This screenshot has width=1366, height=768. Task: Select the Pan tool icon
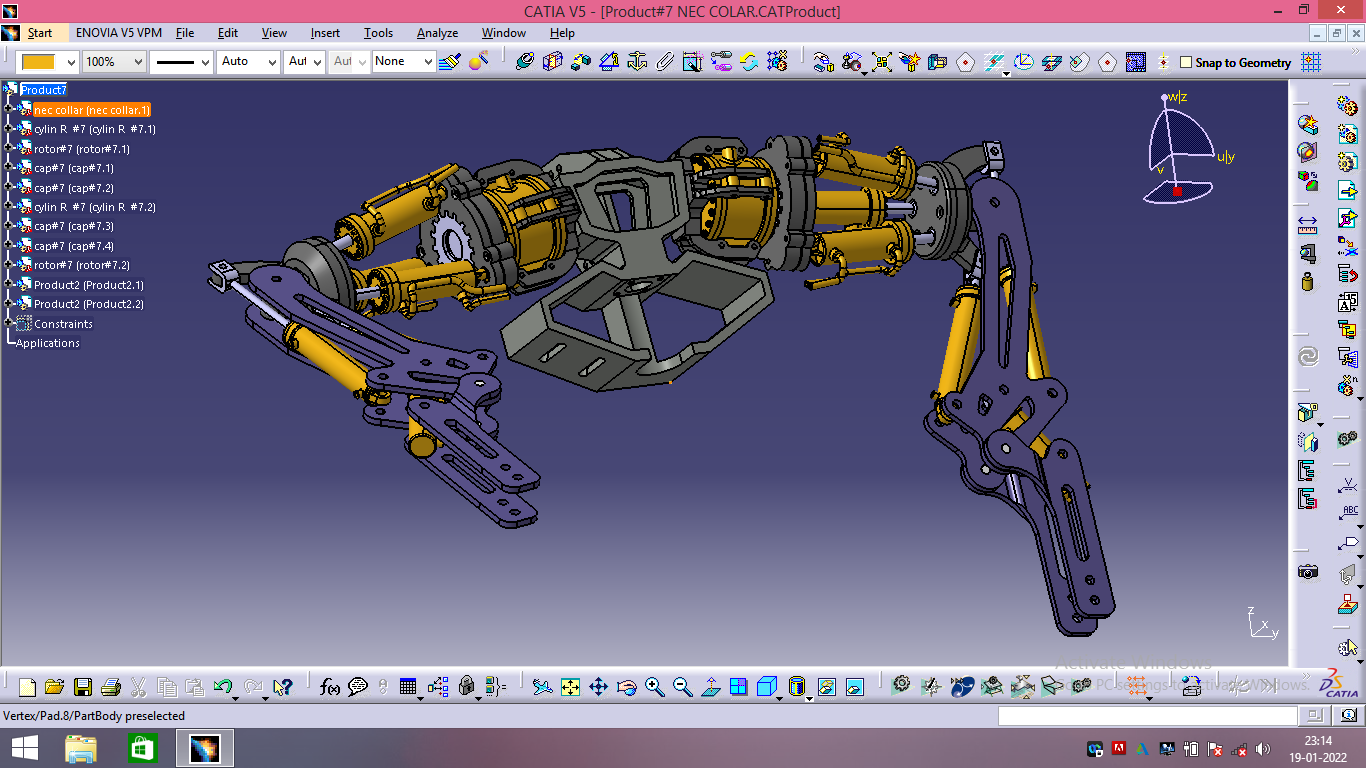598,687
